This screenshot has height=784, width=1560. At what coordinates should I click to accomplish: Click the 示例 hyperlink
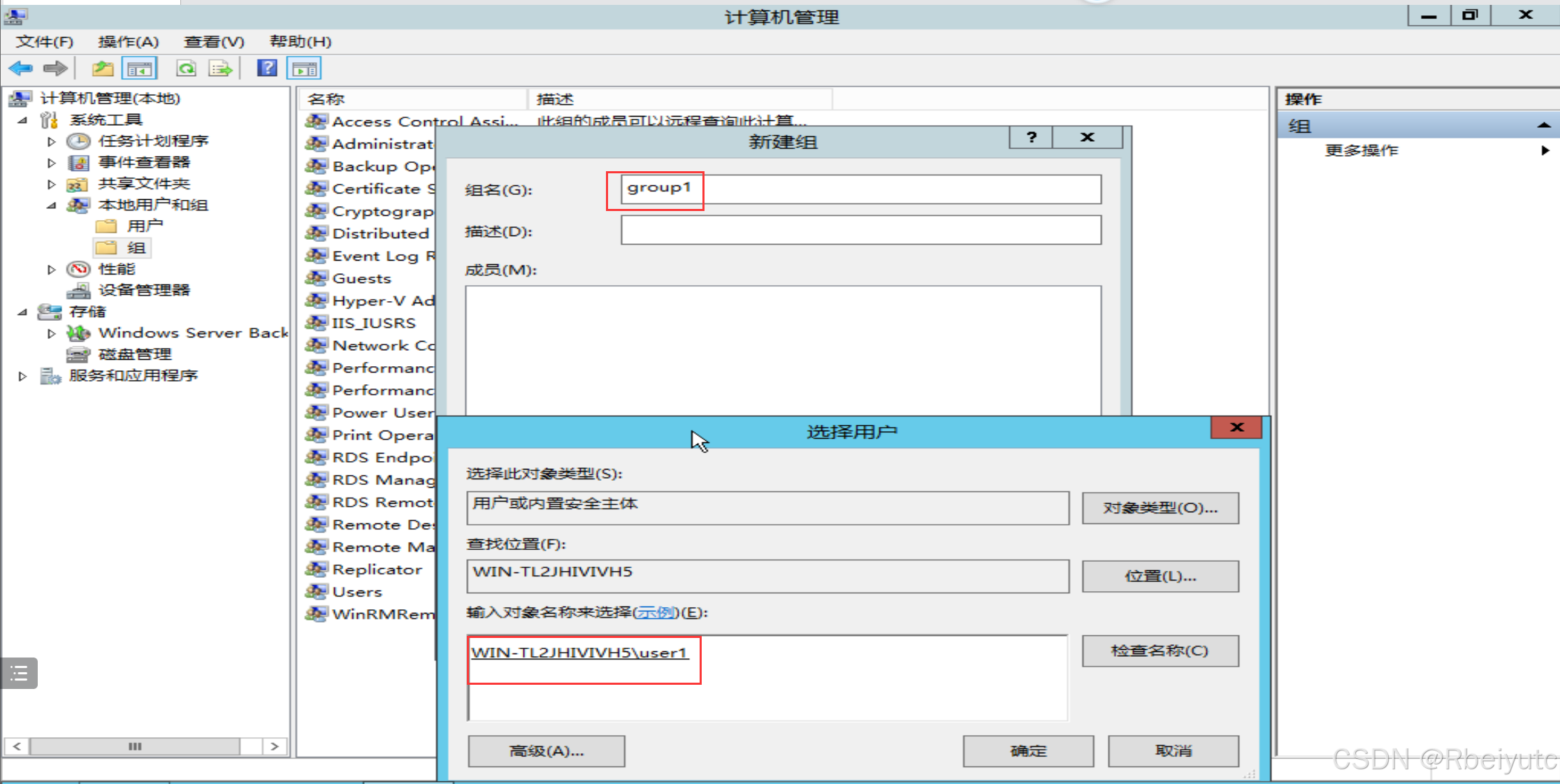(x=656, y=613)
